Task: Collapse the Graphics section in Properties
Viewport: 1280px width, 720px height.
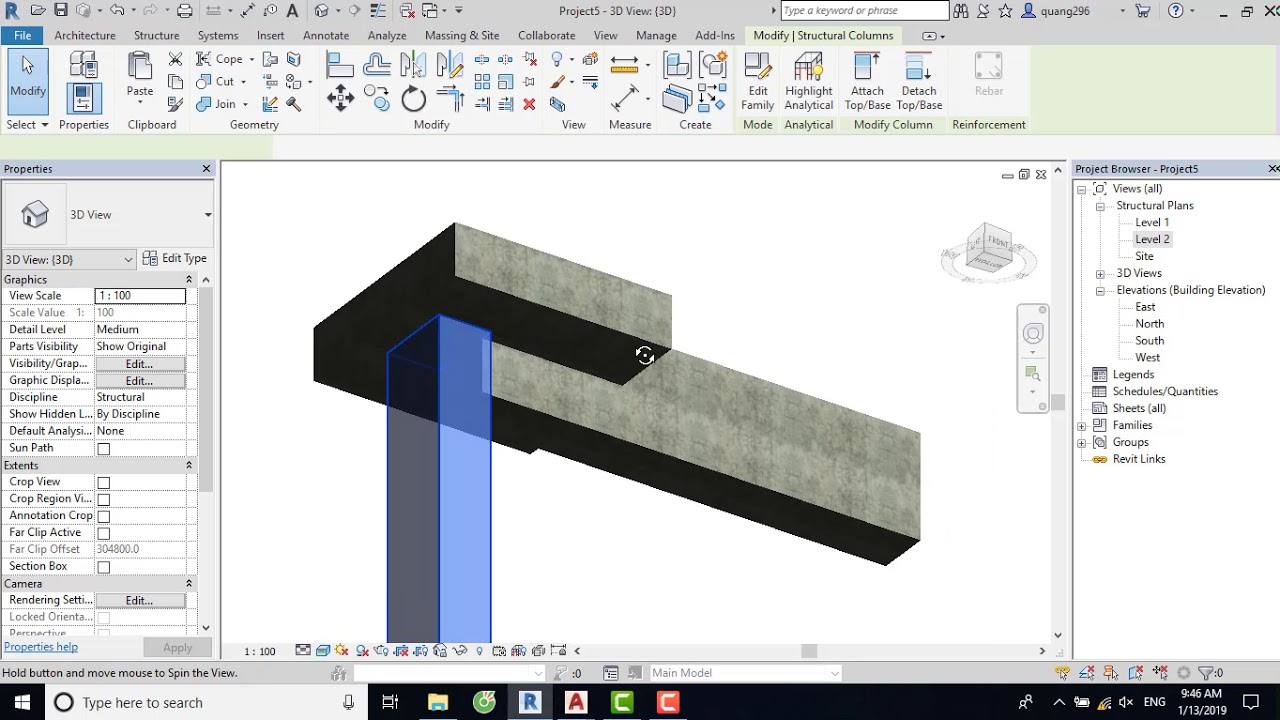Action: click(188, 280)
